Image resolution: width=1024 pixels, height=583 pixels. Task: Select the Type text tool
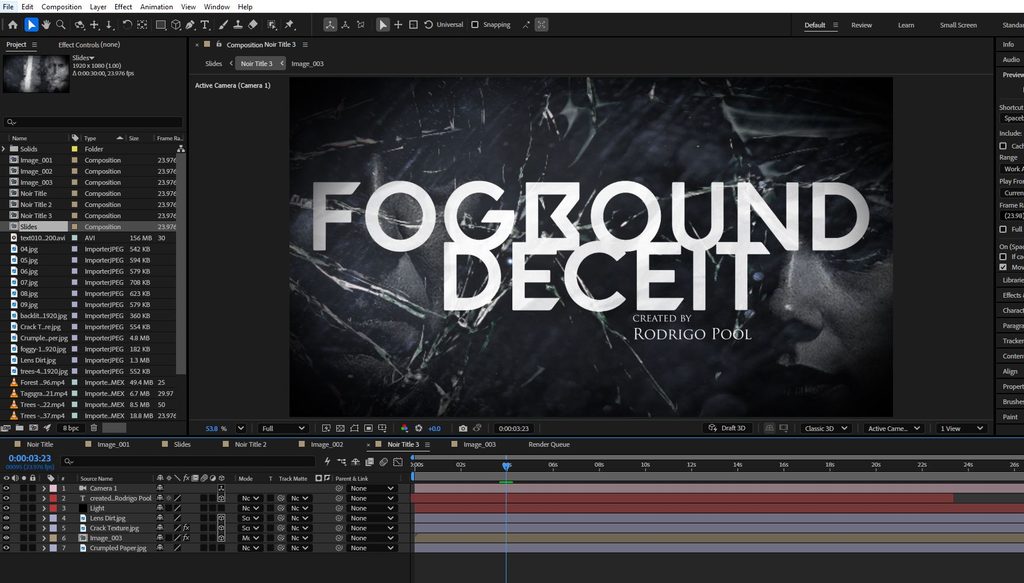(x=205, y=25)
